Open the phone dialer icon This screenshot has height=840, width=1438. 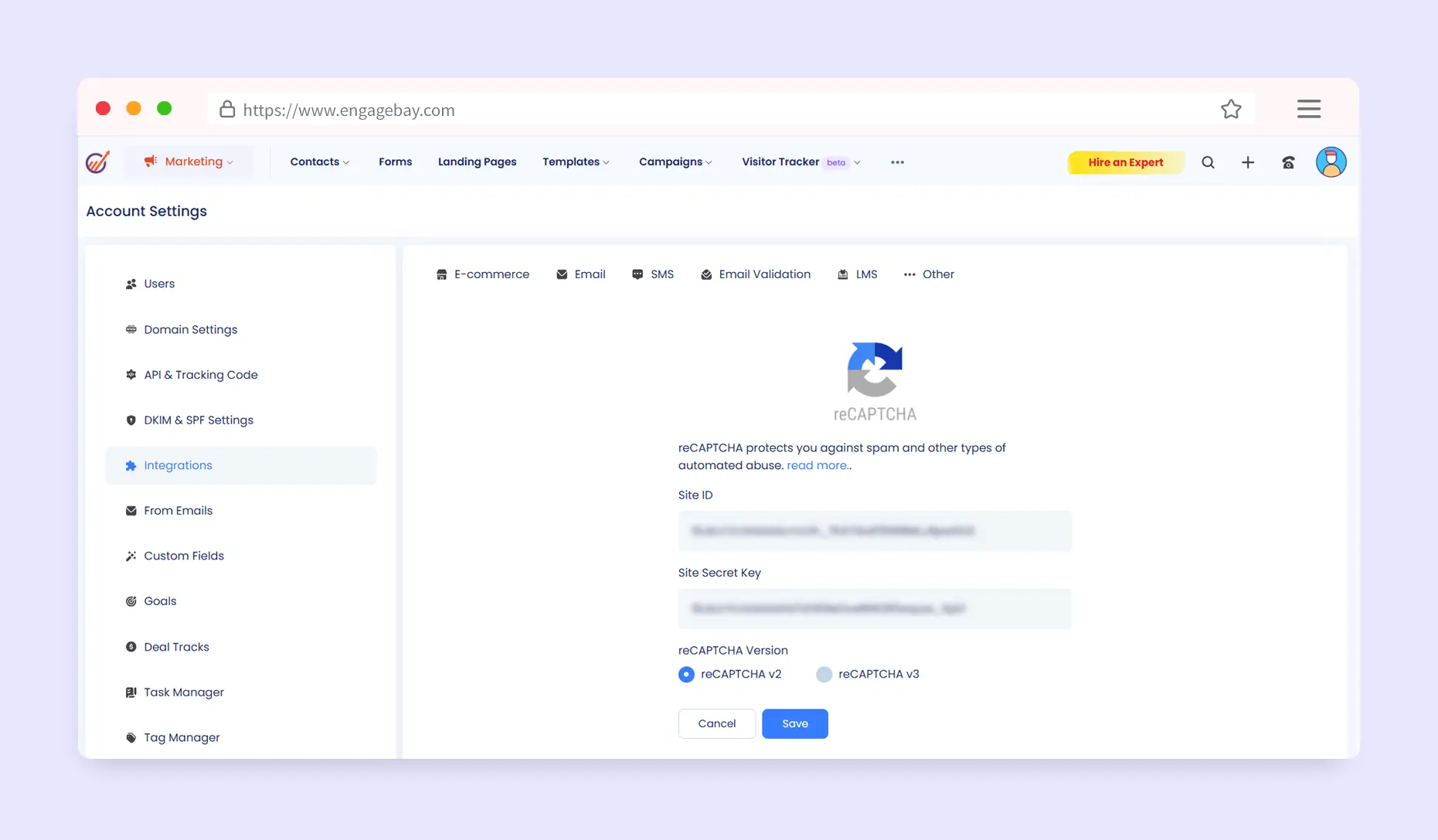coord(1288,162)
